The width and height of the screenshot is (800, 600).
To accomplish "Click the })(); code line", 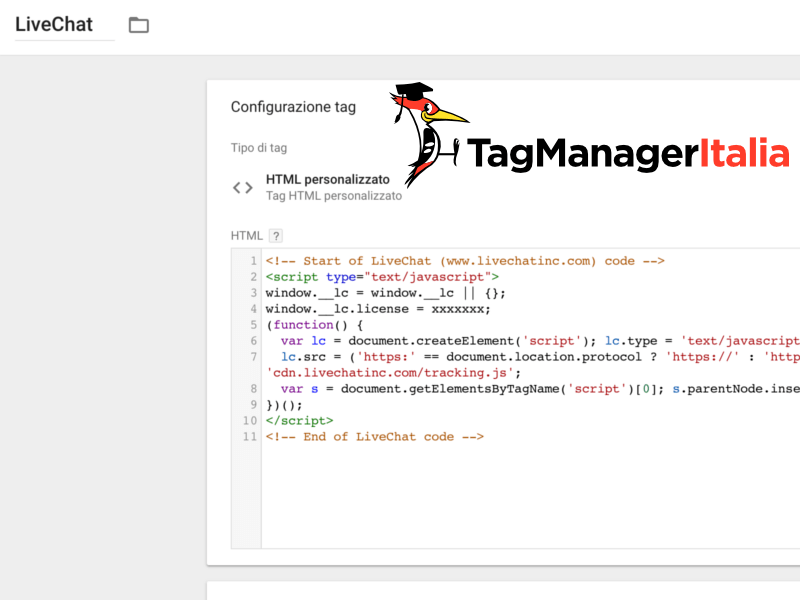I will pyautogui.click(x=284, y=405).
